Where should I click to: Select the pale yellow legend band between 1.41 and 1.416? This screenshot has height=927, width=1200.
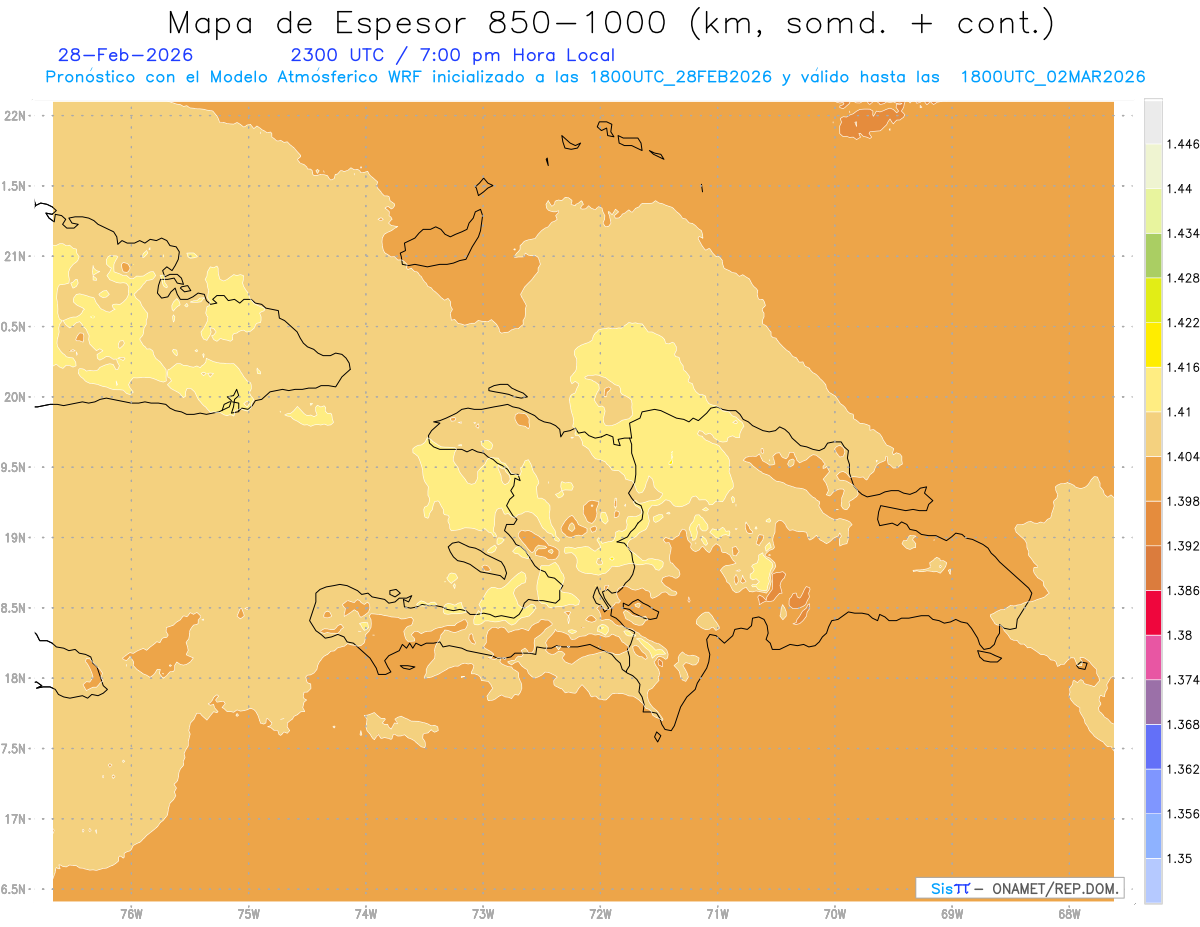tap(1153, 389)
